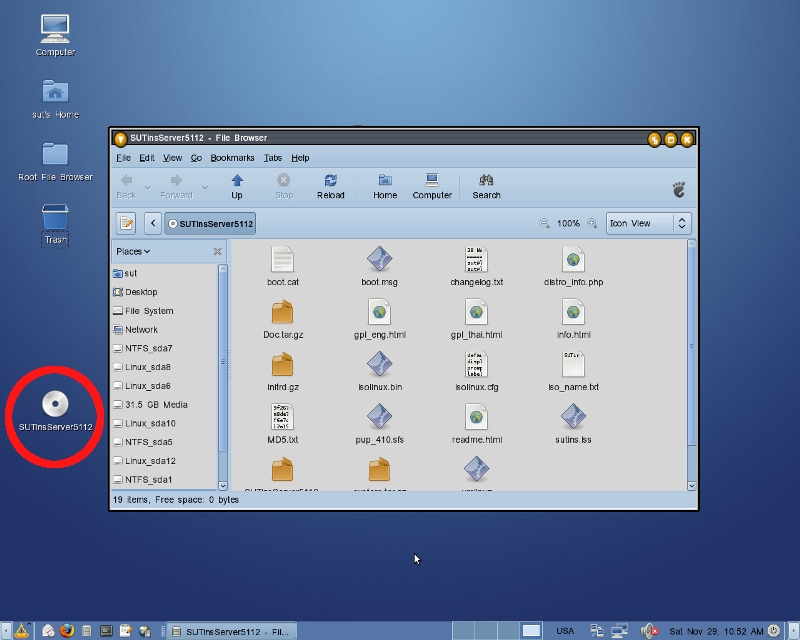Launch Firefox from the bottom panel
Viewport: 800px width, 640px height.
67,631
